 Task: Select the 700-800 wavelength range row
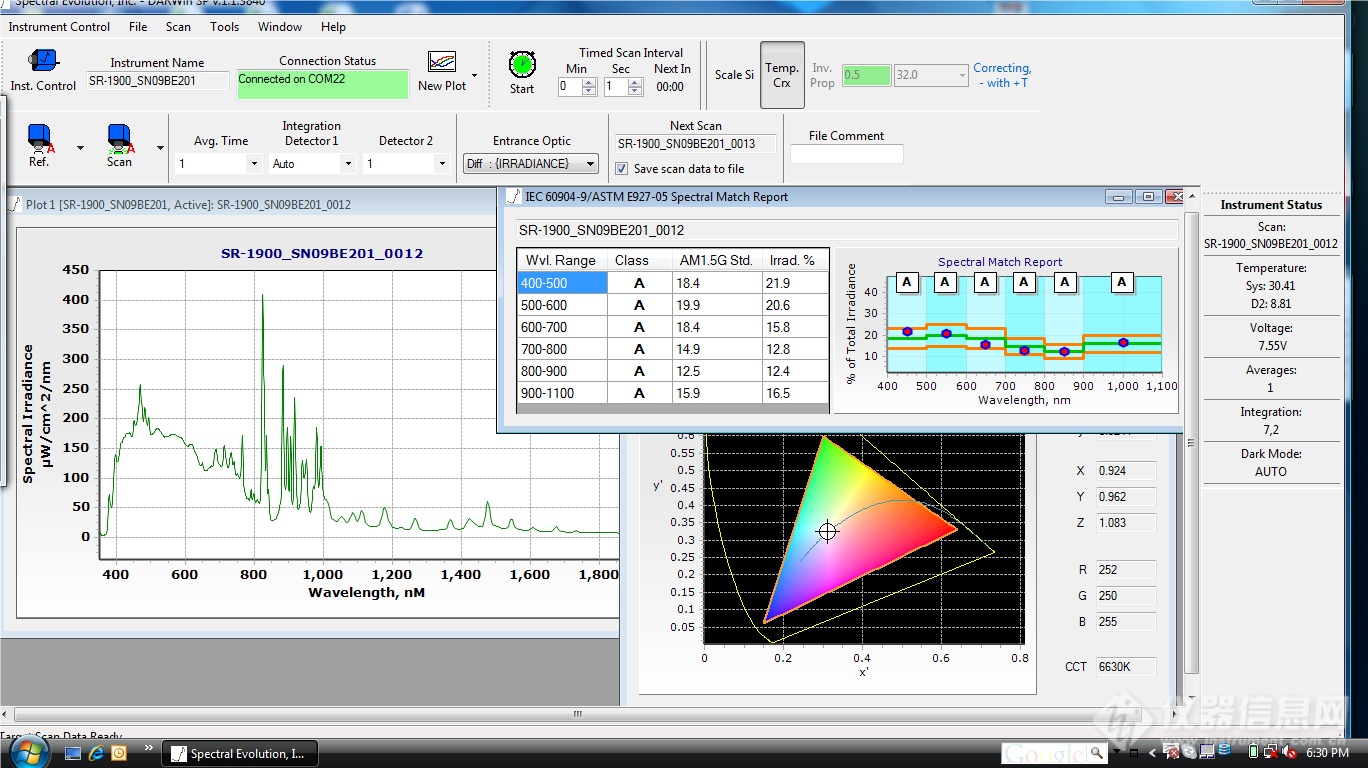pos(672,349)
